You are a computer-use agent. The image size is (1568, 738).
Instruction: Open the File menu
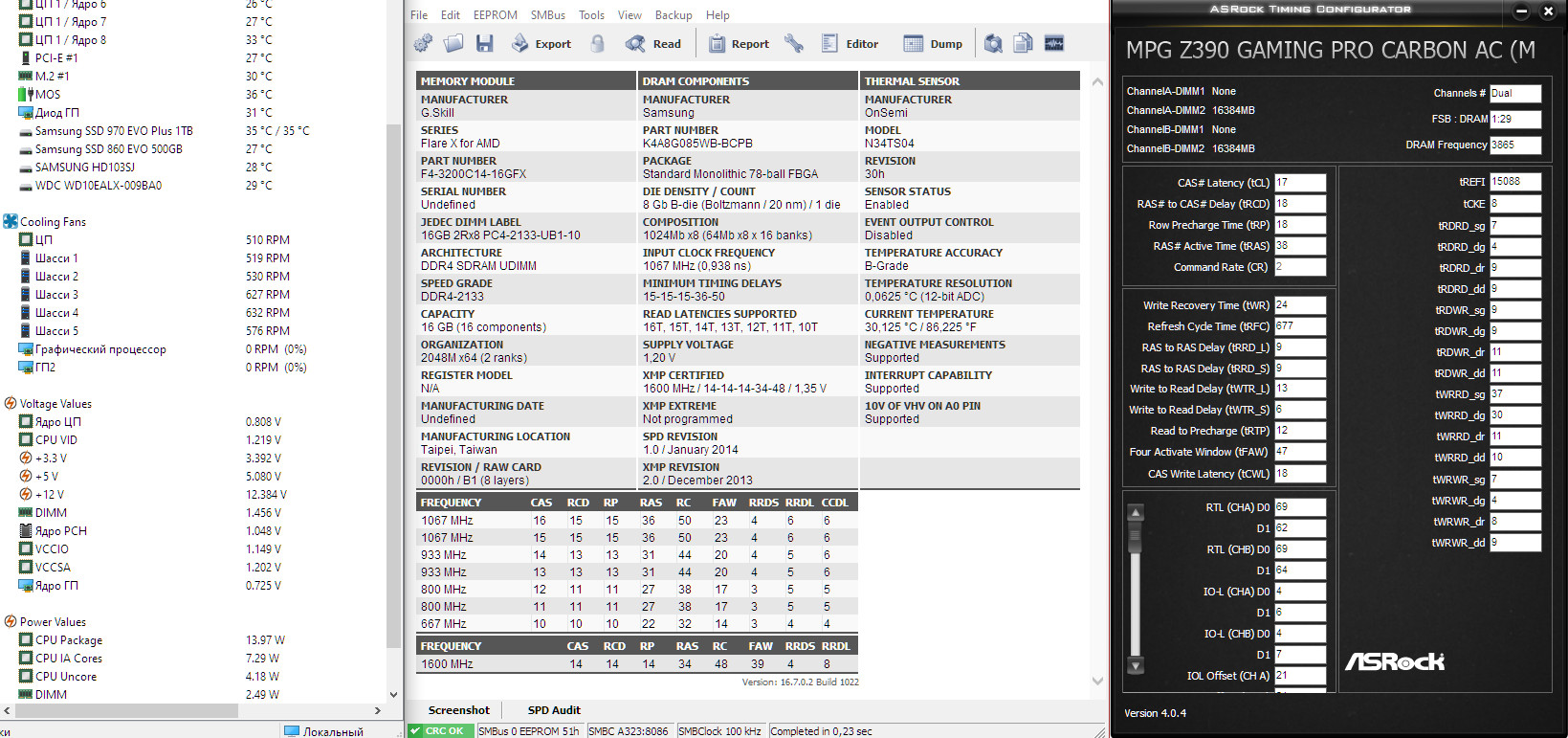[419, 14]
